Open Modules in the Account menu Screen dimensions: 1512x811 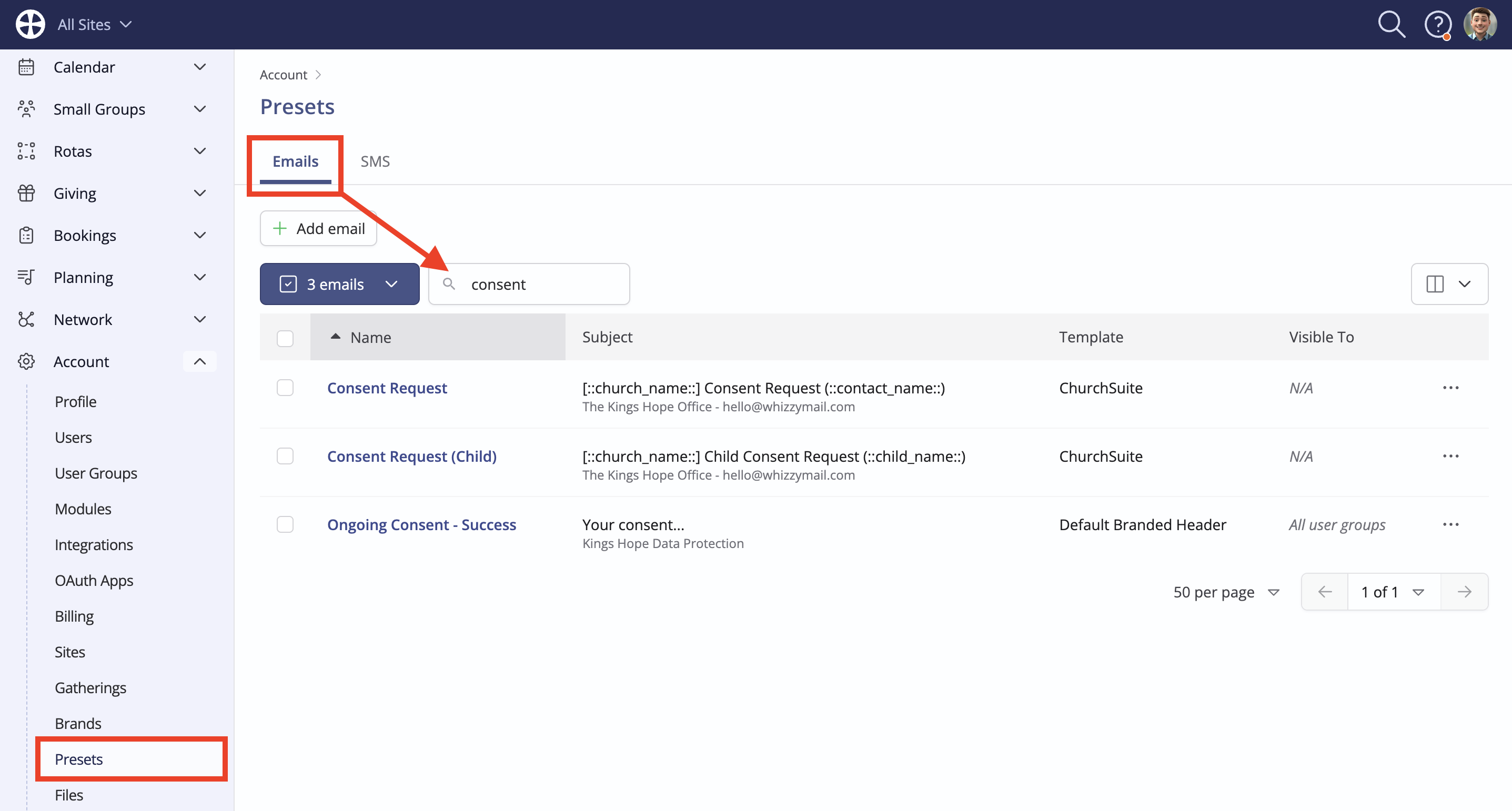point(83,509)
